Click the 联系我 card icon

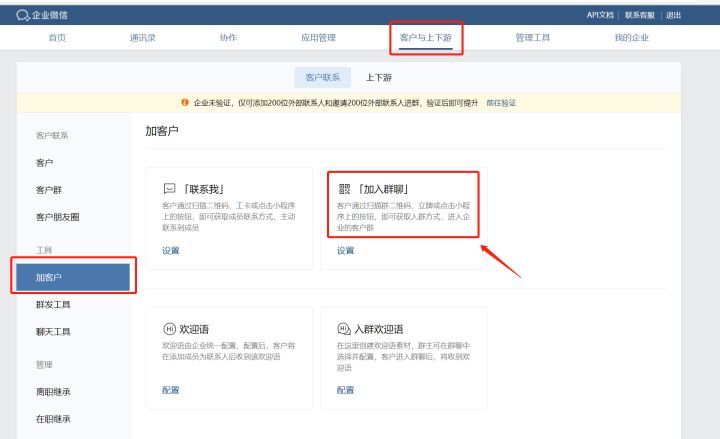(x=169, y=188)
